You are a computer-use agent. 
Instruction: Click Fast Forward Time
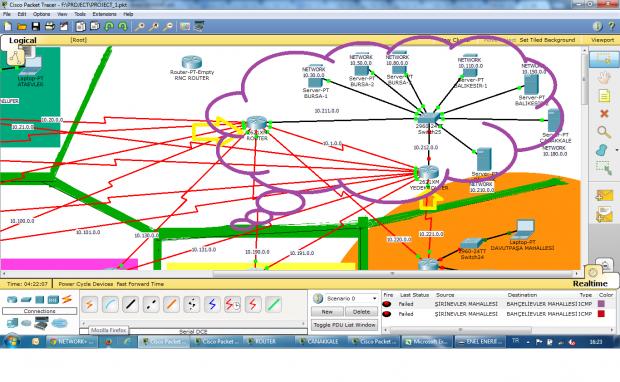(x=140, y=284)
